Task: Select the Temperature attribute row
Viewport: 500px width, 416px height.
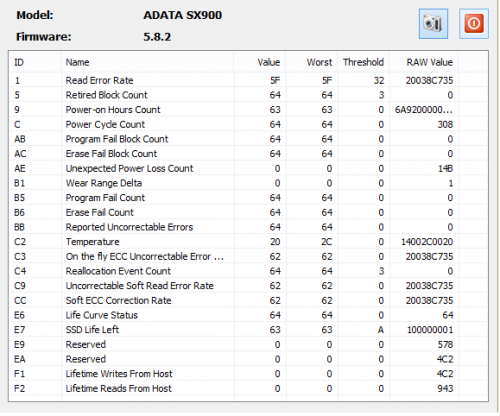Action: (x=248, y=242)
